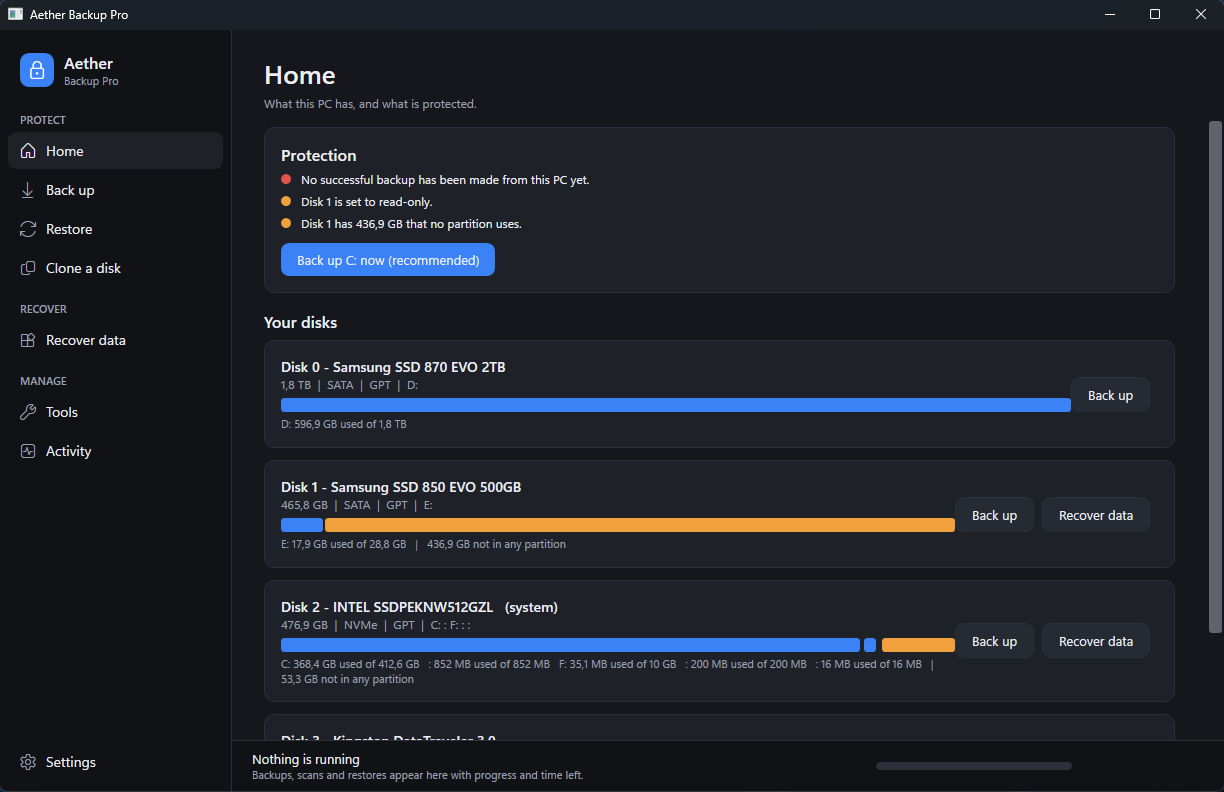Click the red no-backup warning dot
This screenshot has height=792, width=1224.
[x=286, y=179]
